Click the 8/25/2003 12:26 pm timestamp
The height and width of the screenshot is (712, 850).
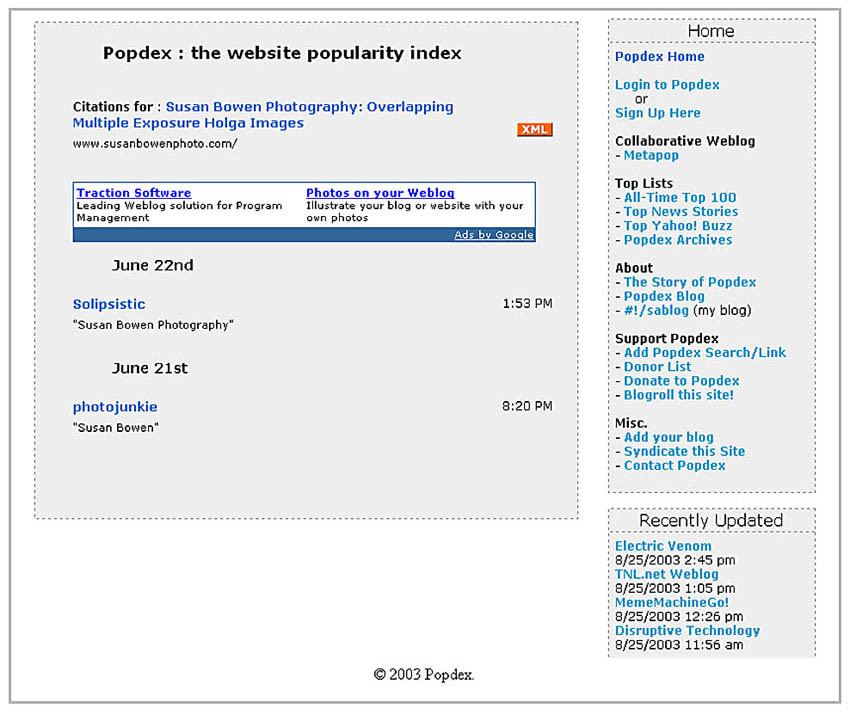pos(679,617)
